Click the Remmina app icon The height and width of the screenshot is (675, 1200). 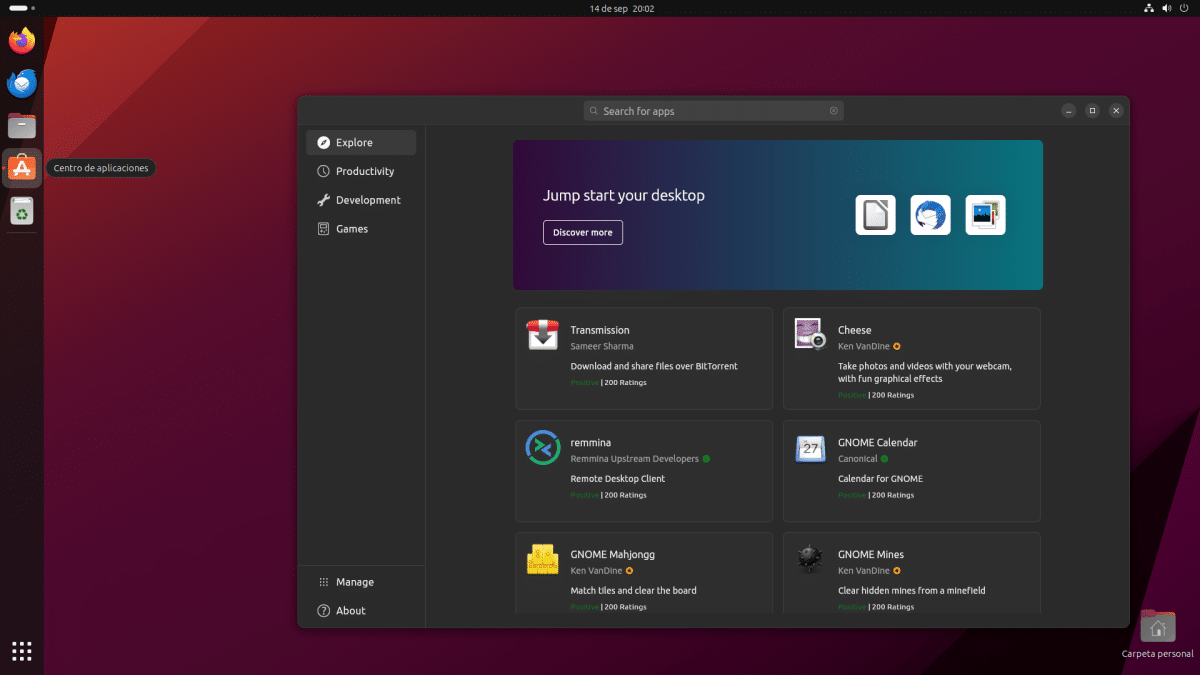tap(542, 447)
